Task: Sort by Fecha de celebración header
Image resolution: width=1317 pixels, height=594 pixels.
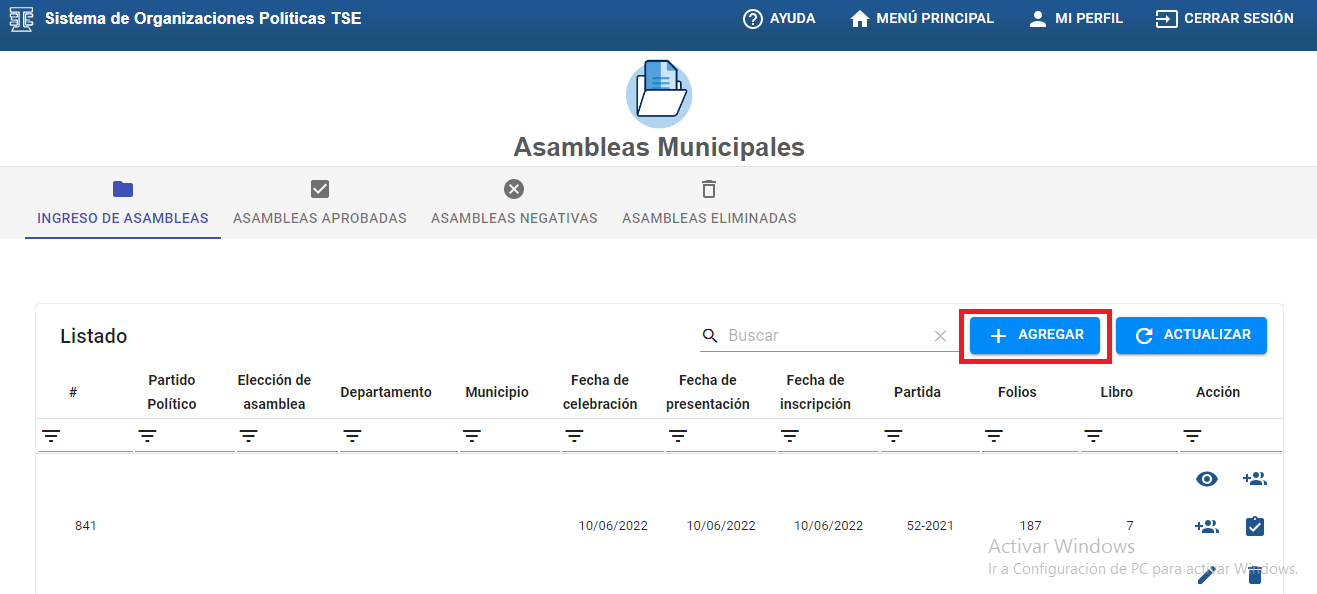Action: pos(600,392)
